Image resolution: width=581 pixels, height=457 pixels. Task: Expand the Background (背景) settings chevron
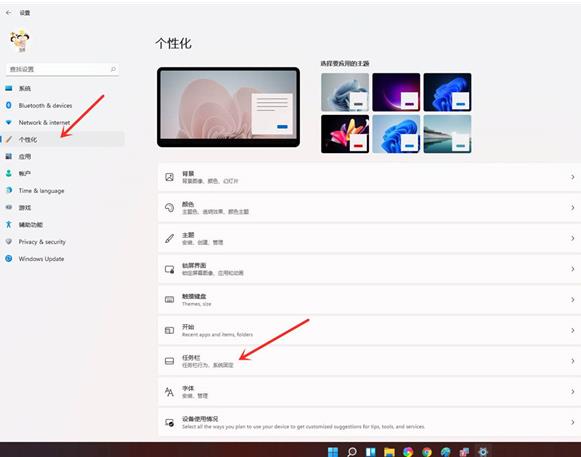point(572,177)
